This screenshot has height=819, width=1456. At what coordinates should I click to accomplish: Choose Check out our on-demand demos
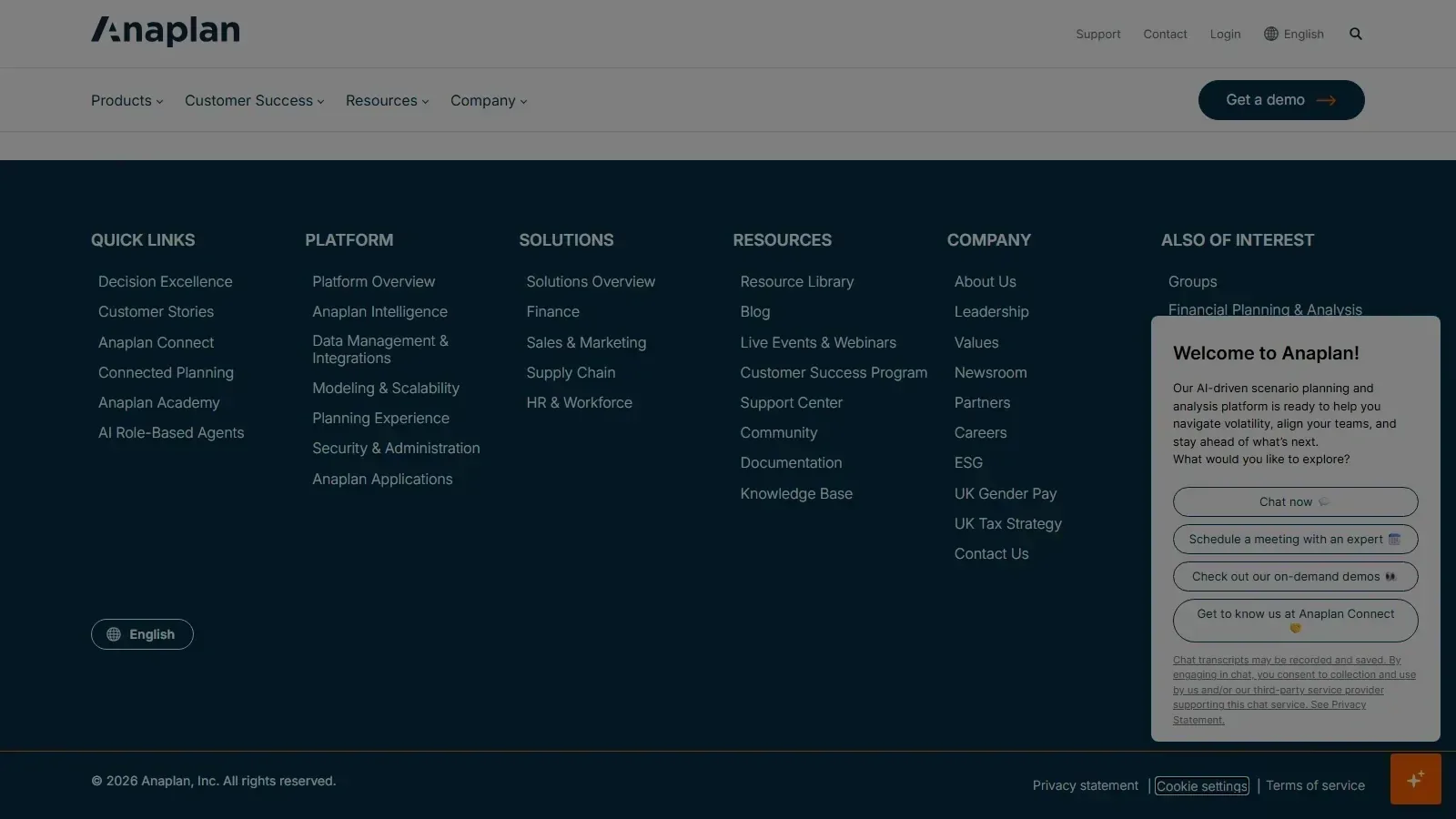1295,576
